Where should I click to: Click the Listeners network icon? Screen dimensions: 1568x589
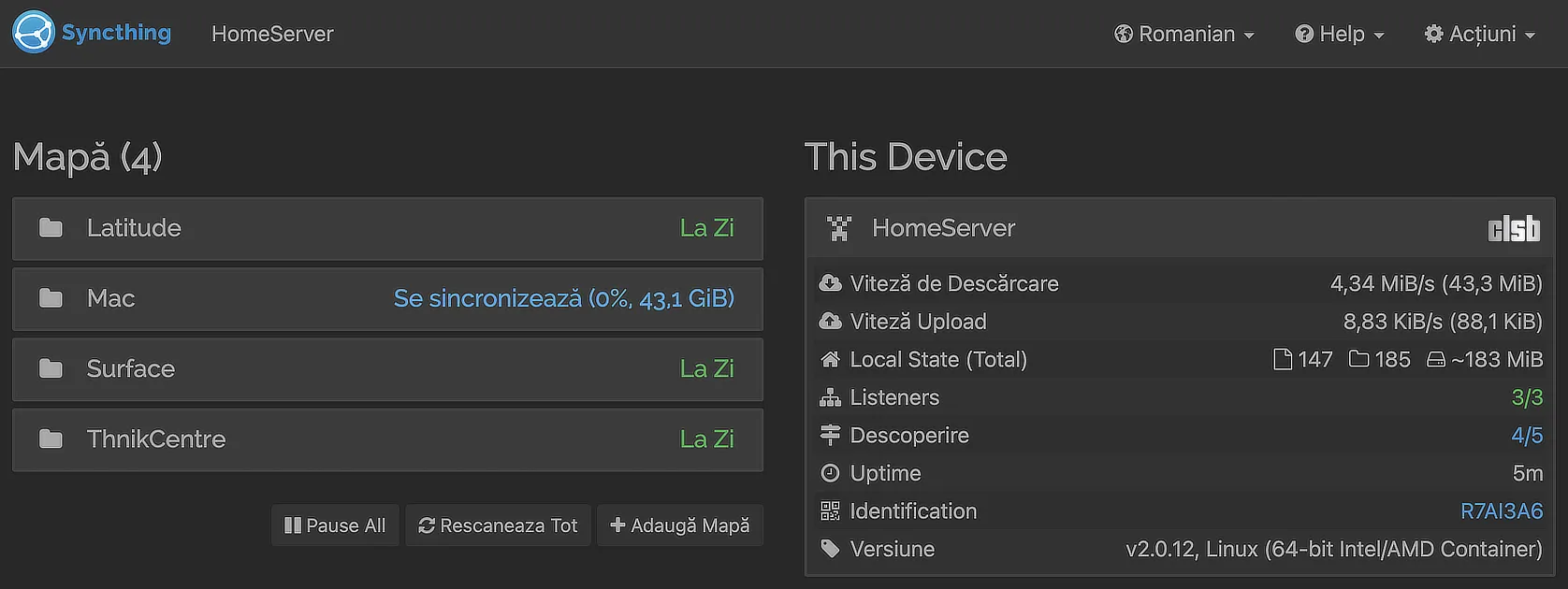tap(830, 397)
